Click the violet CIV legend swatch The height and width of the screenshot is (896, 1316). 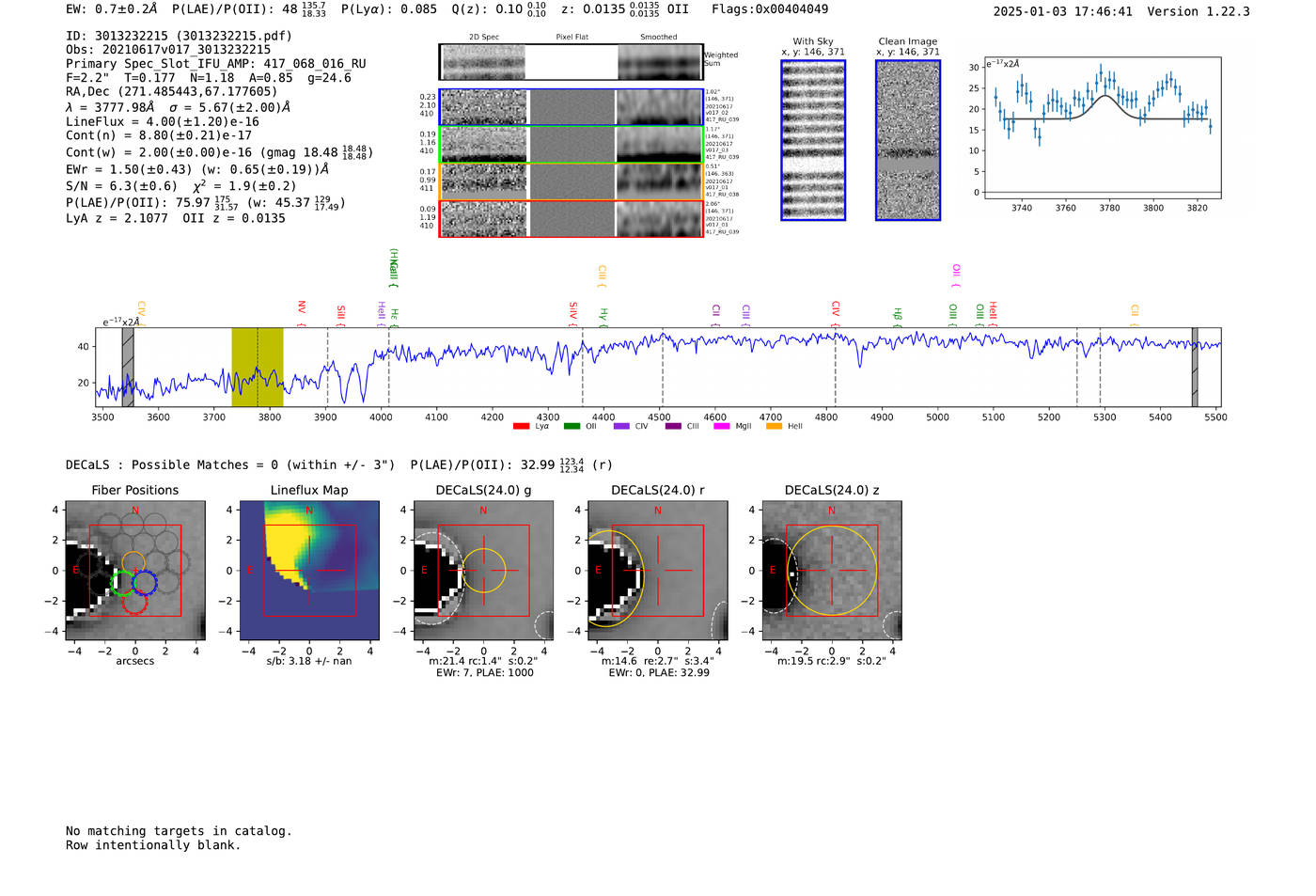621,426
